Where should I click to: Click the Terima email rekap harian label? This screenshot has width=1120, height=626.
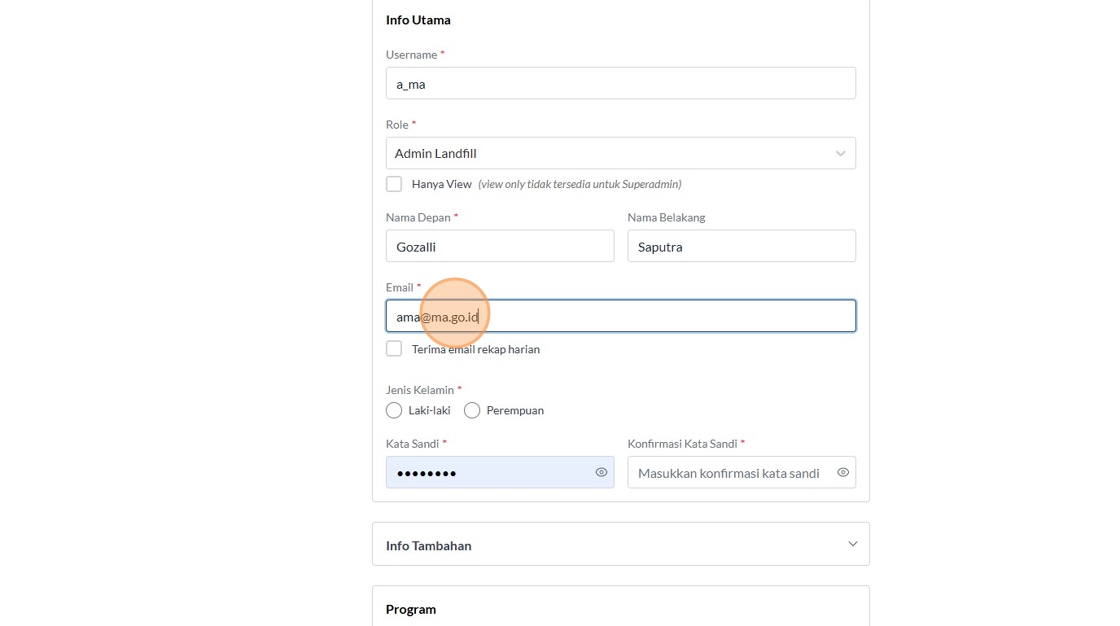pos(475,349)
